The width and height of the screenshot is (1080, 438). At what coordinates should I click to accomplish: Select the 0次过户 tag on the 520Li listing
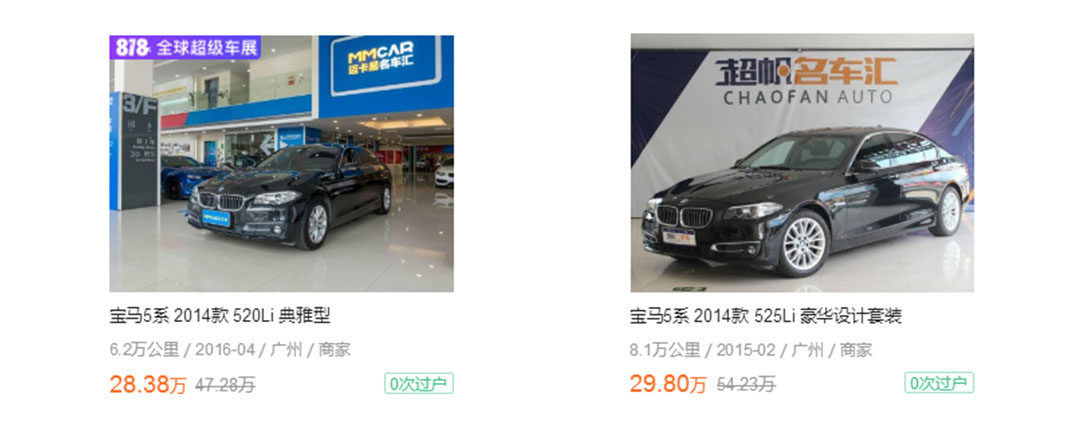click(419, 384)
